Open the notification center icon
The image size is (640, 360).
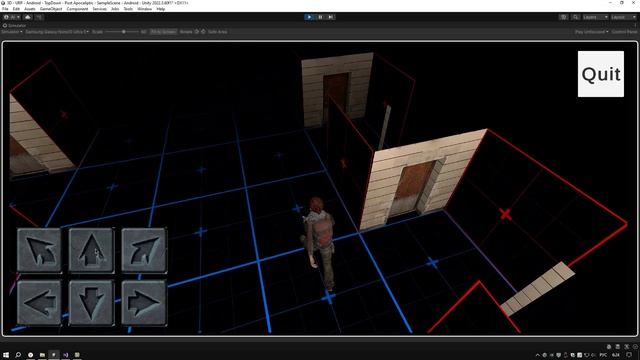pos(629,355)
